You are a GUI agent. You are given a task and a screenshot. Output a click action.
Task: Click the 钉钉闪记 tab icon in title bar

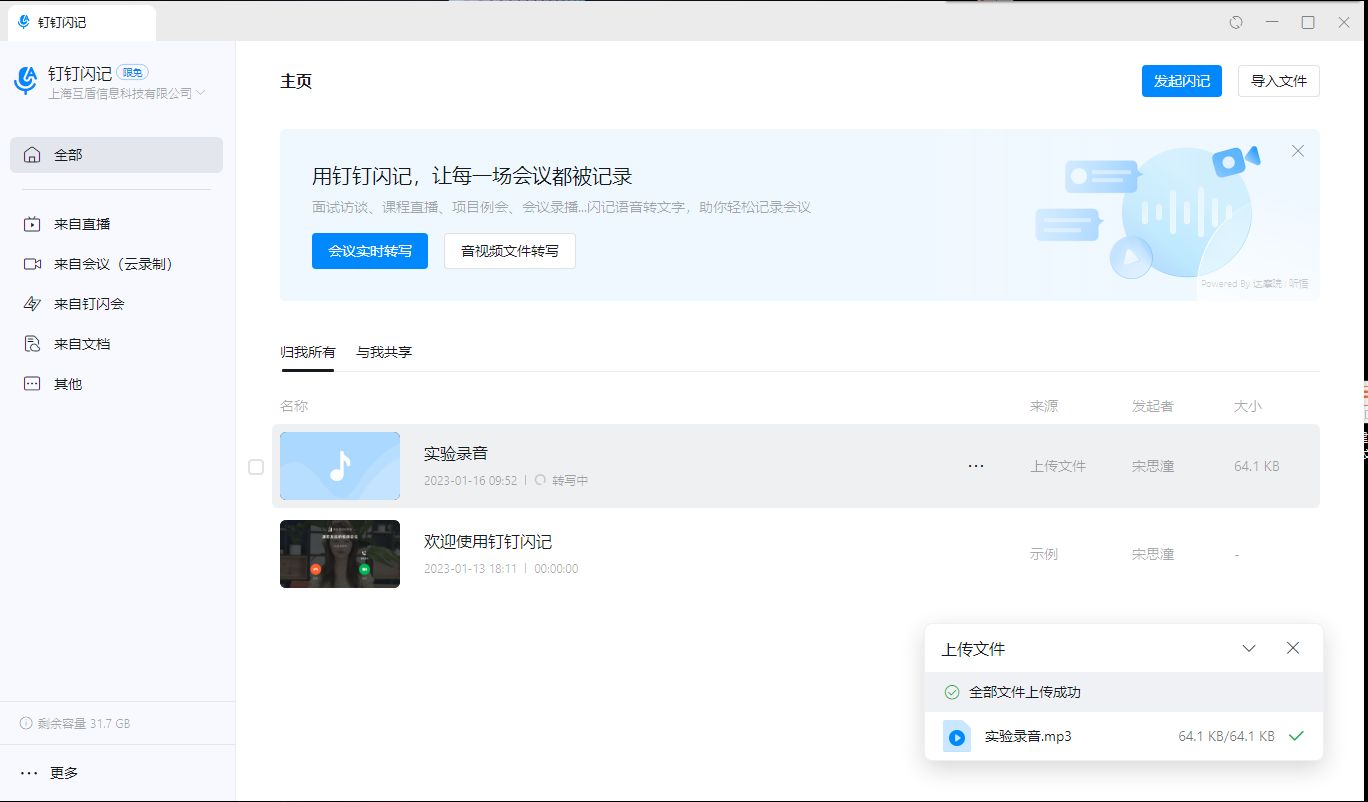(x=24, y=22)
